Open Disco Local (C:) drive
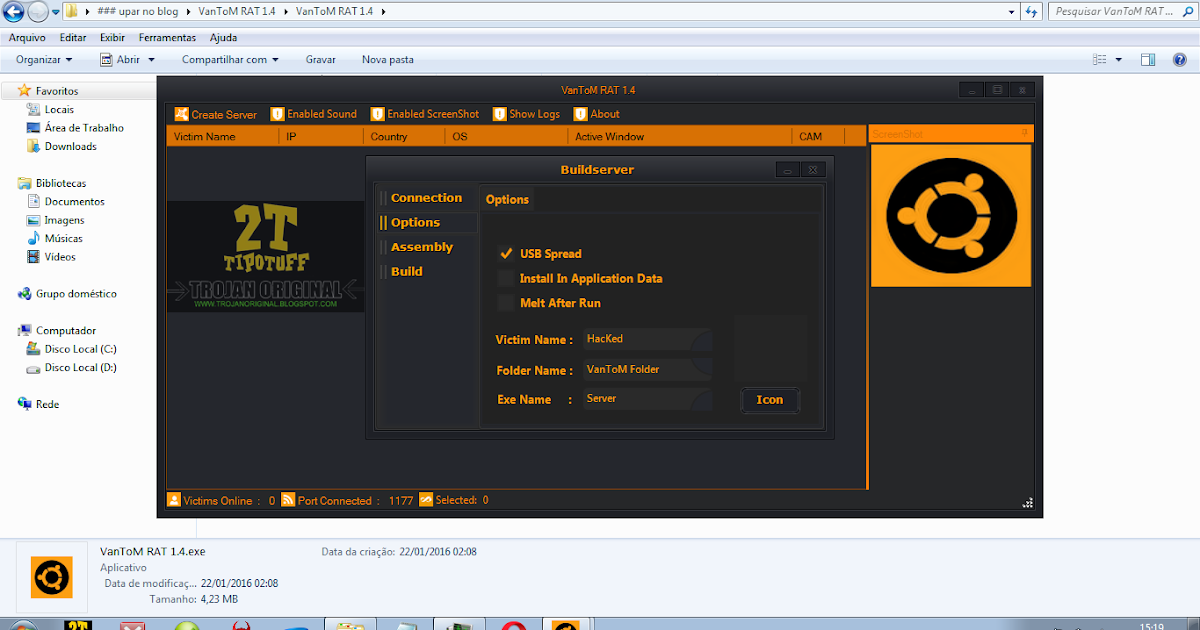This screenshot has width=1200, height=630. [80, 349]
